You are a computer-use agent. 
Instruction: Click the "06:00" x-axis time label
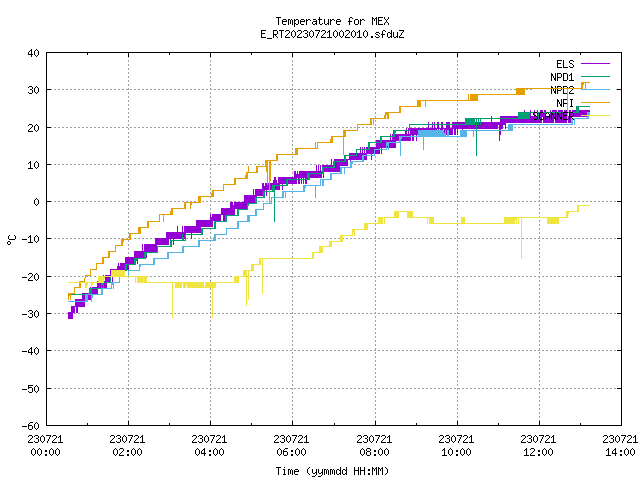(291, 452)
